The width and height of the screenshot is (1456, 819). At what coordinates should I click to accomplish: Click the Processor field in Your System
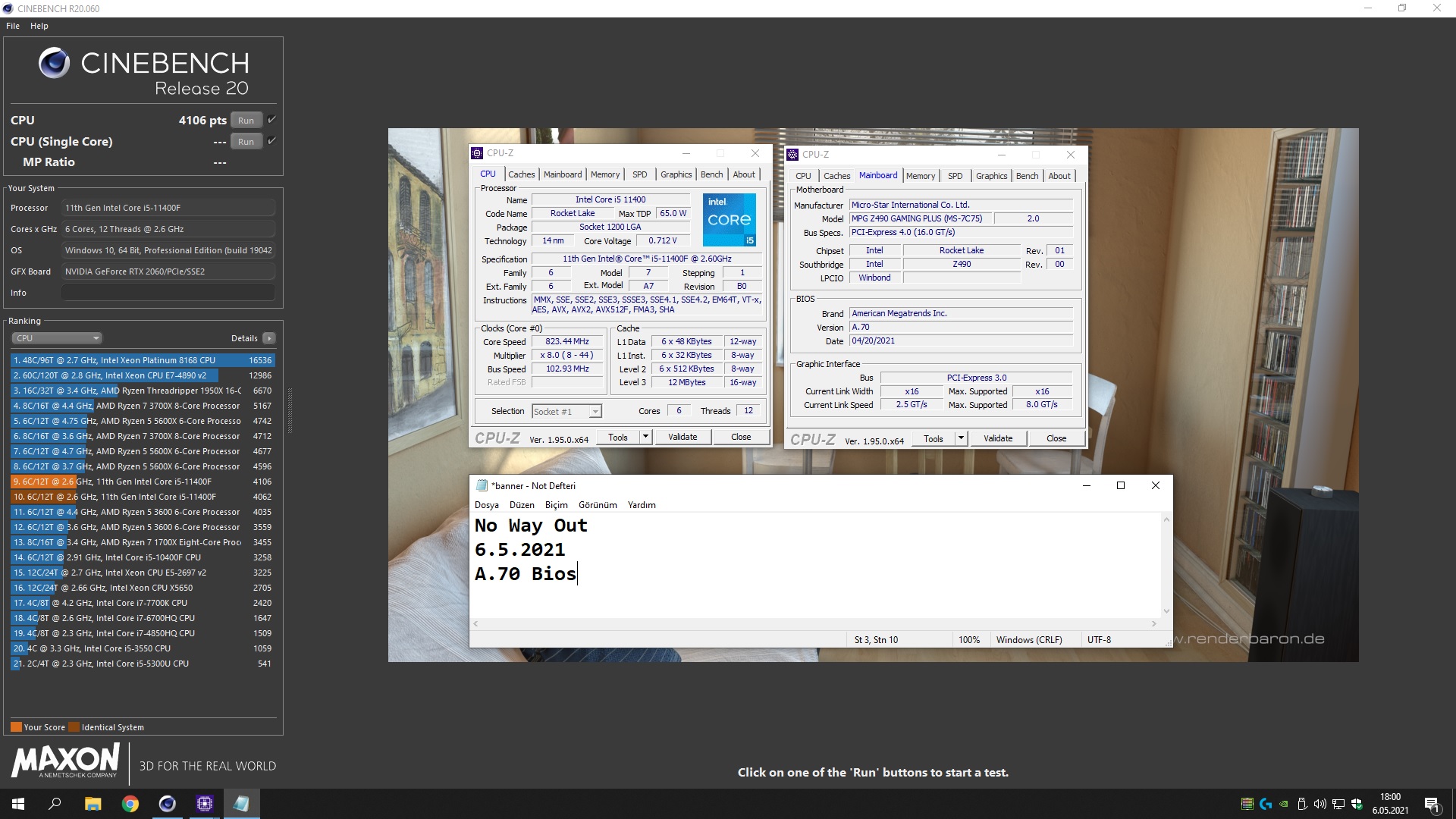point(168,208)
